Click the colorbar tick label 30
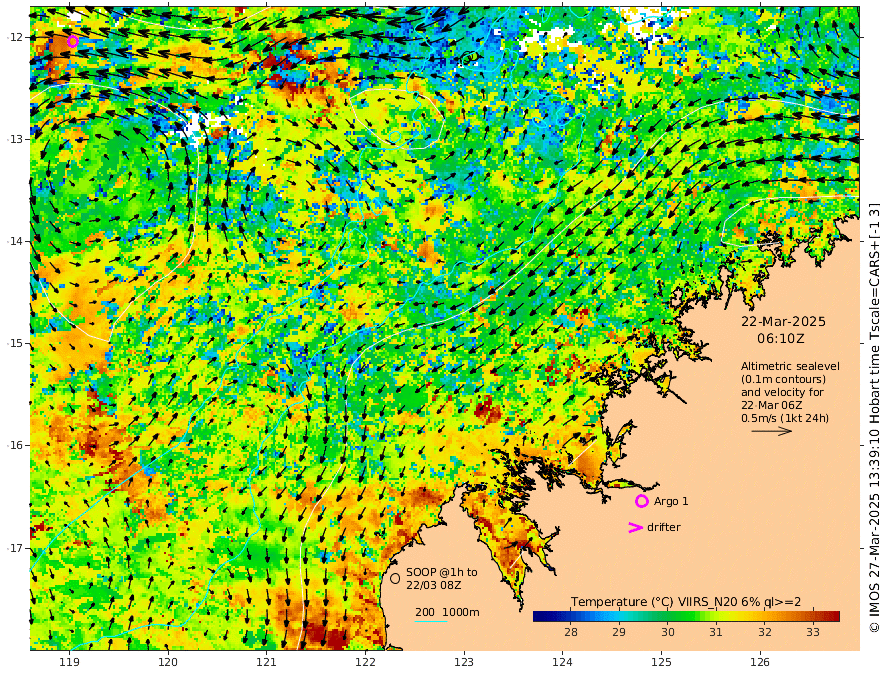The height and width of the screenshot is (680, 880). pyautogui.click(x=667, y=632)
